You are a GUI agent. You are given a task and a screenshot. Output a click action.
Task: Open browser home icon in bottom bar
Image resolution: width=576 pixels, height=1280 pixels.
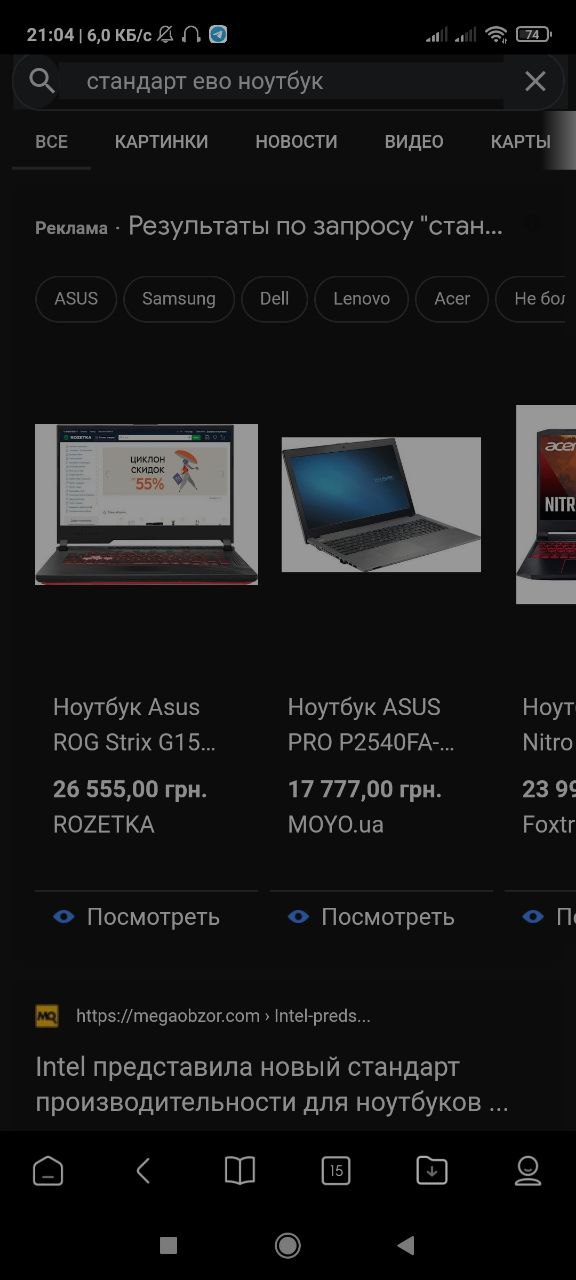click(x=48, y=1170)
